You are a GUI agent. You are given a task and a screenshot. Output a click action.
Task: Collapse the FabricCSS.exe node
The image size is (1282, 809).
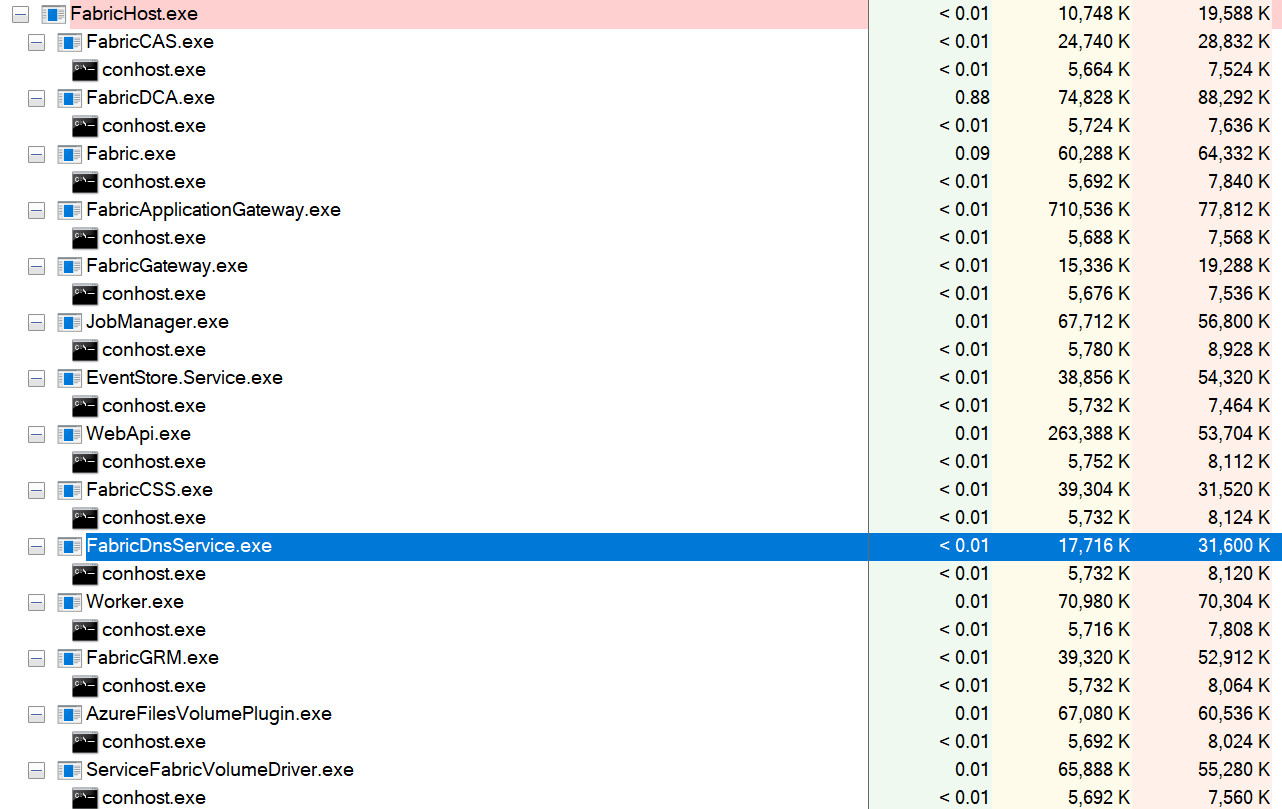pos(36,490)
